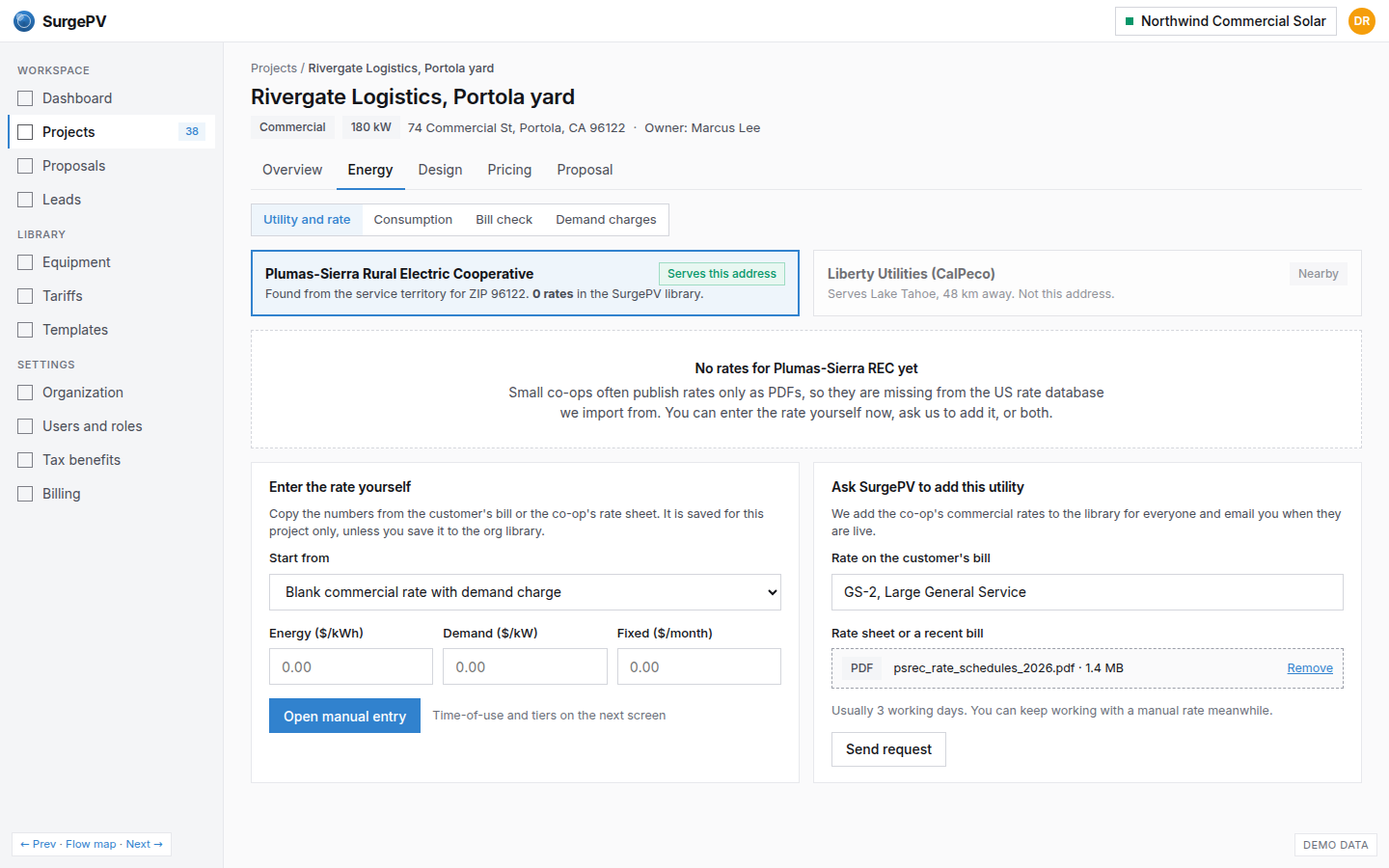Click the Billing sidebar icon
Screen dimensions: 1389x868
pos(25,494)
